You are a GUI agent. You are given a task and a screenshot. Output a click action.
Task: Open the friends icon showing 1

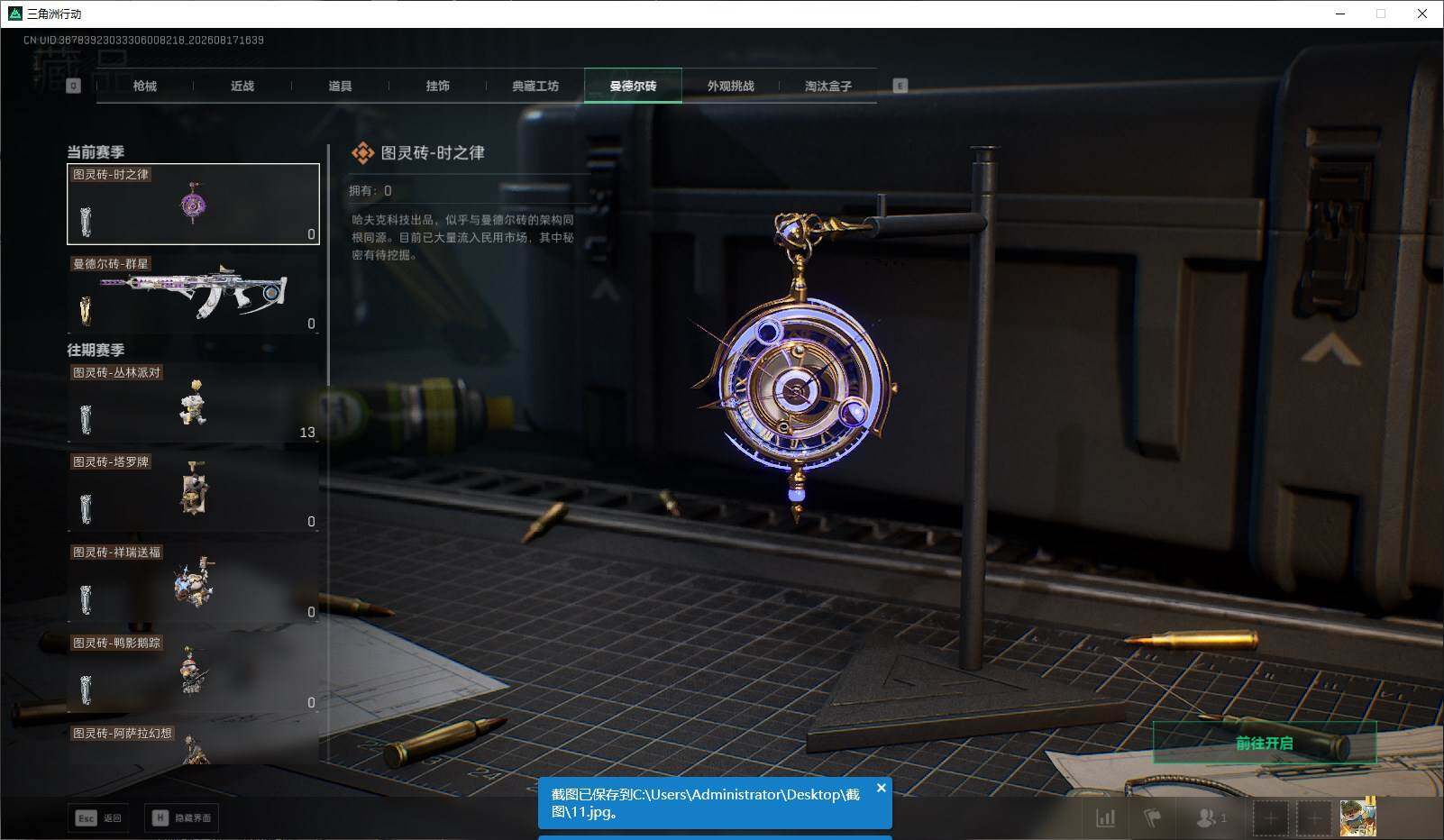click(1211, 817)
